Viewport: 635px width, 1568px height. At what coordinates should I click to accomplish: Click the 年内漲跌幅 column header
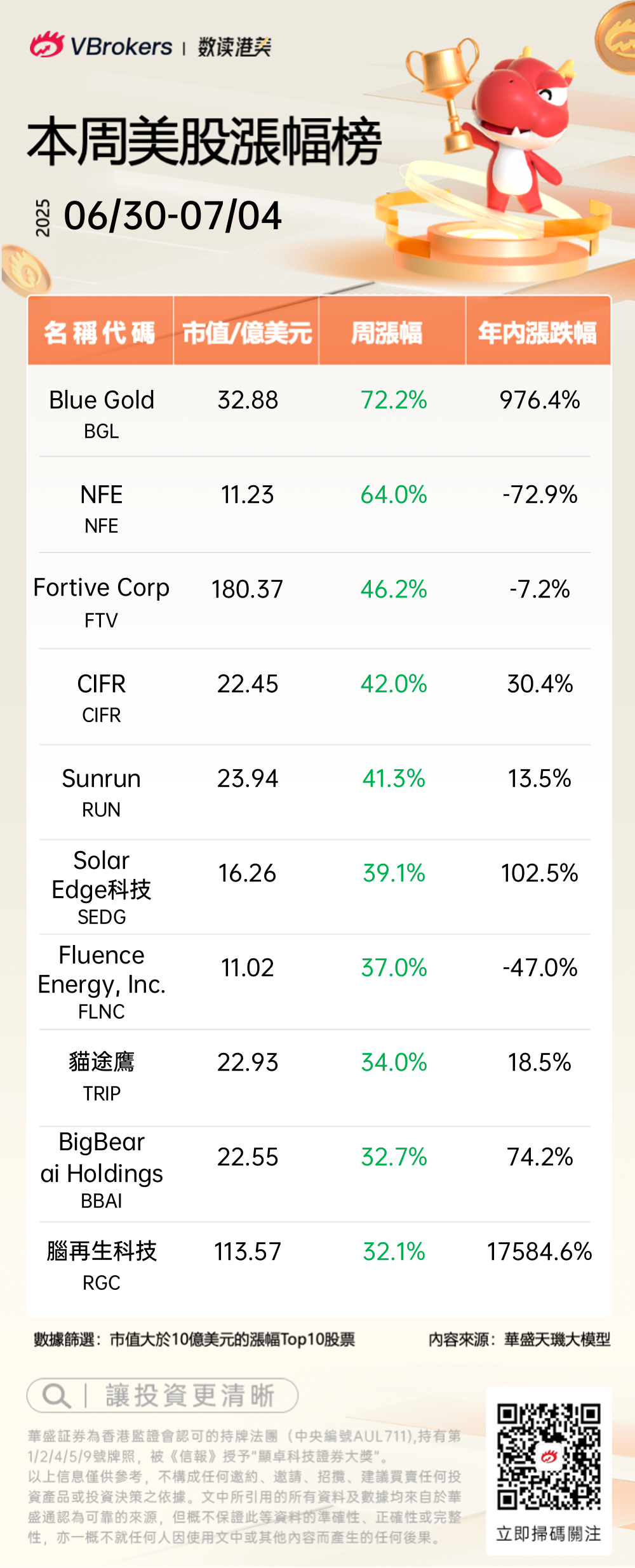point(537,332)
